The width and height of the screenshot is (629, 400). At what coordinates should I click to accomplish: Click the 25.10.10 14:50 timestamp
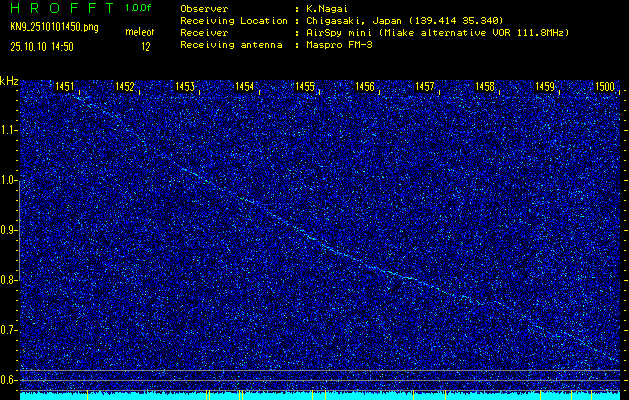coord(40,46)
